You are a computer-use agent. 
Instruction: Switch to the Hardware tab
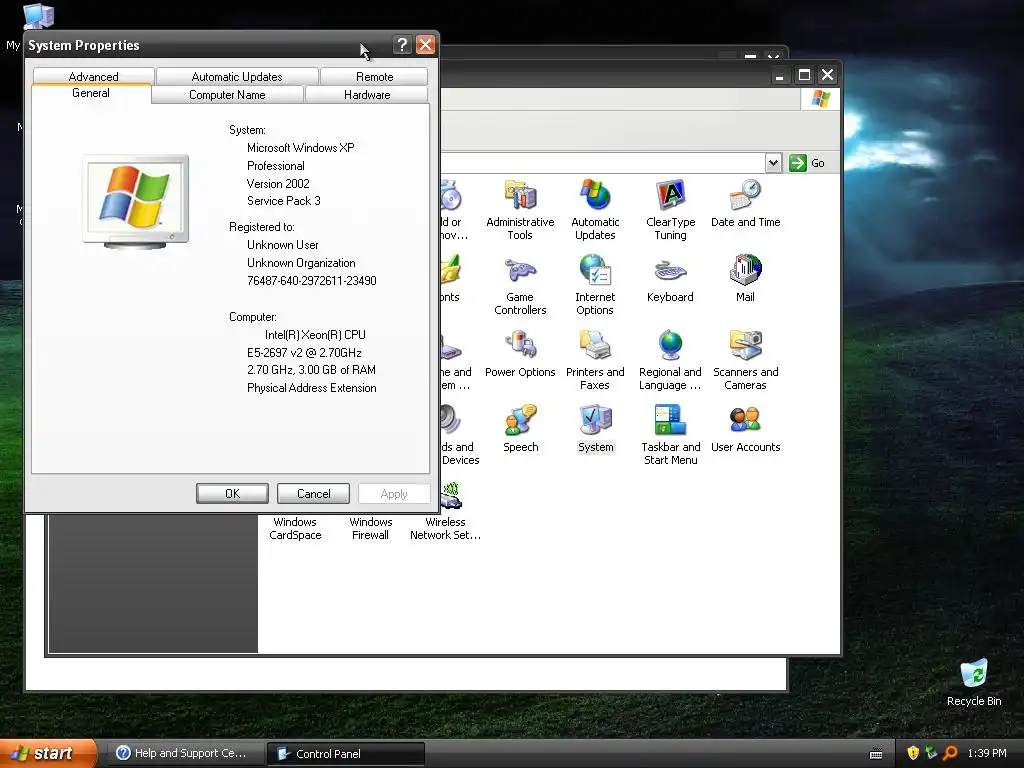tap(367, 95)
